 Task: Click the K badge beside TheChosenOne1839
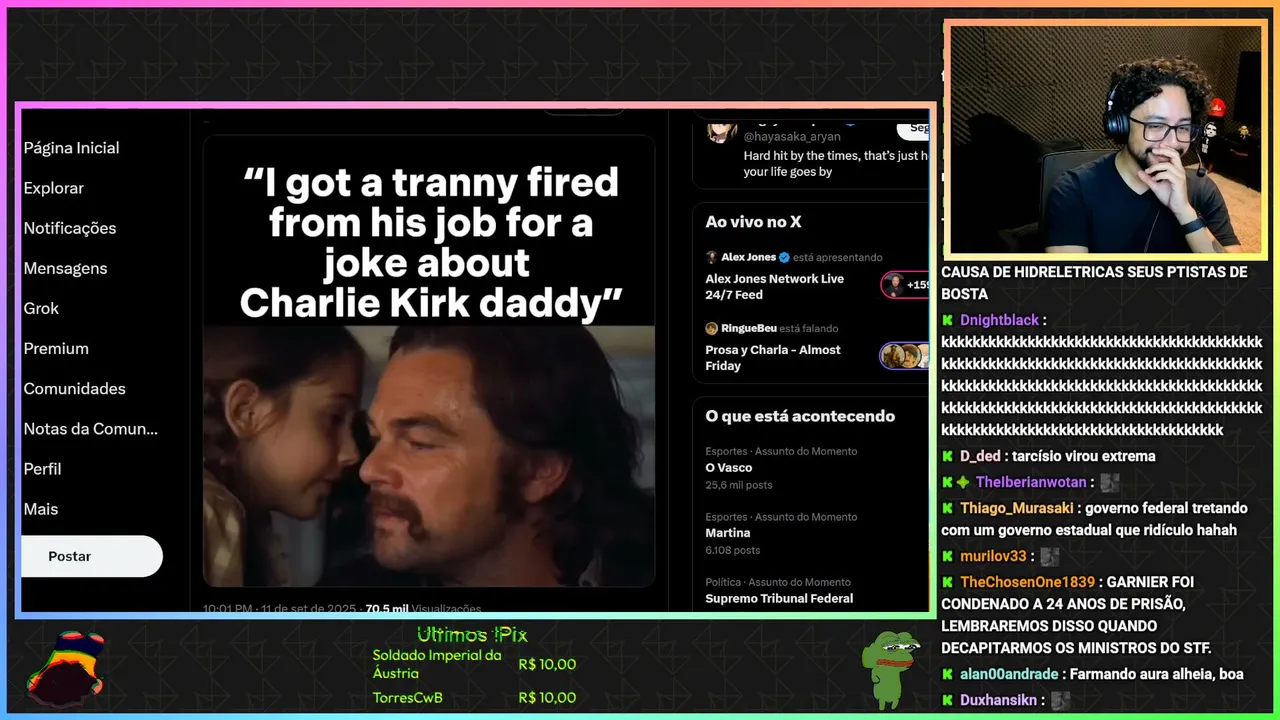pyautogui.click(x=947, y=582)
